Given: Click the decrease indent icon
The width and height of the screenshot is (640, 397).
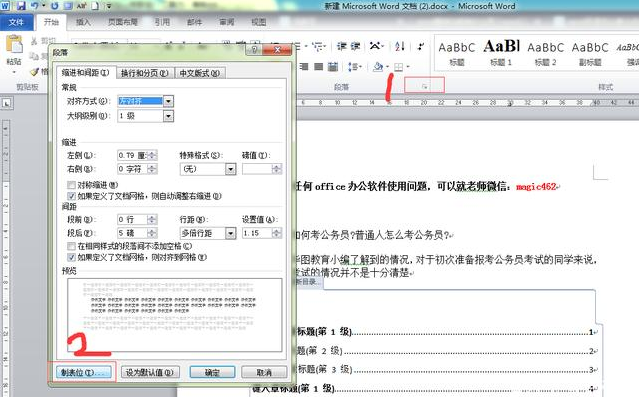Looking at the screenshot, I should coord(341,46).
